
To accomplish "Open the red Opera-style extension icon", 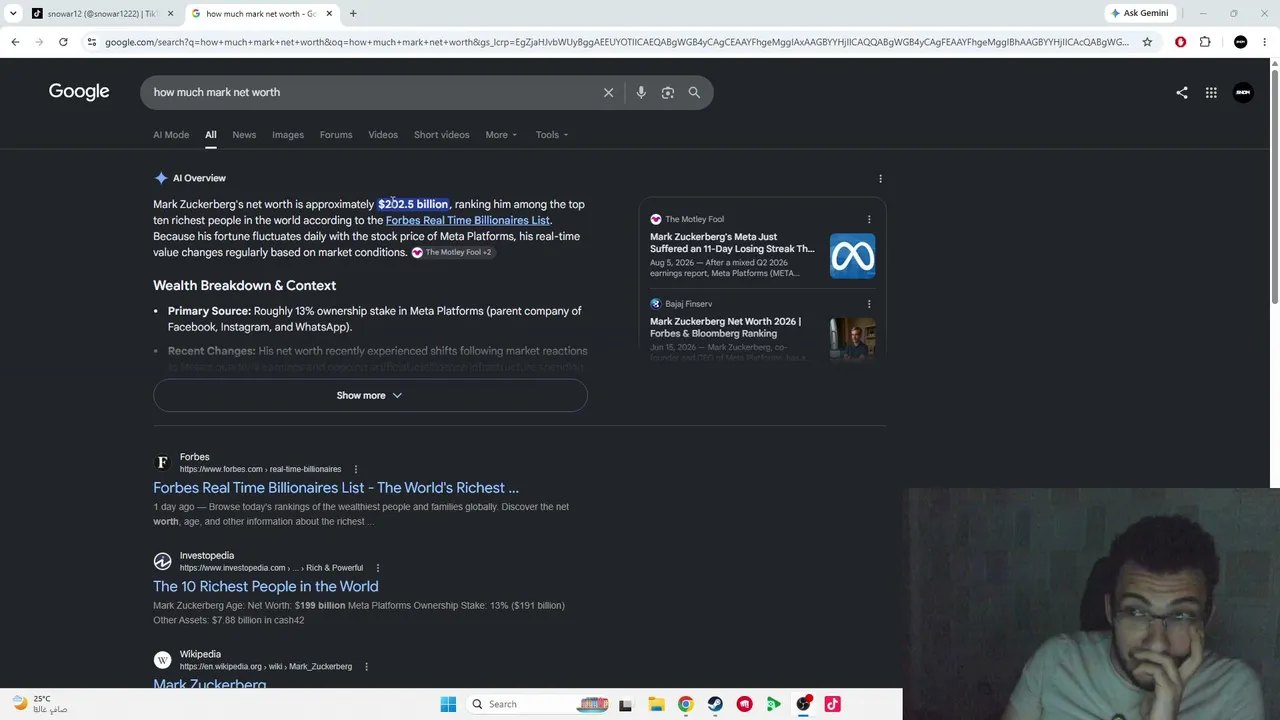I will [1181, 42].
